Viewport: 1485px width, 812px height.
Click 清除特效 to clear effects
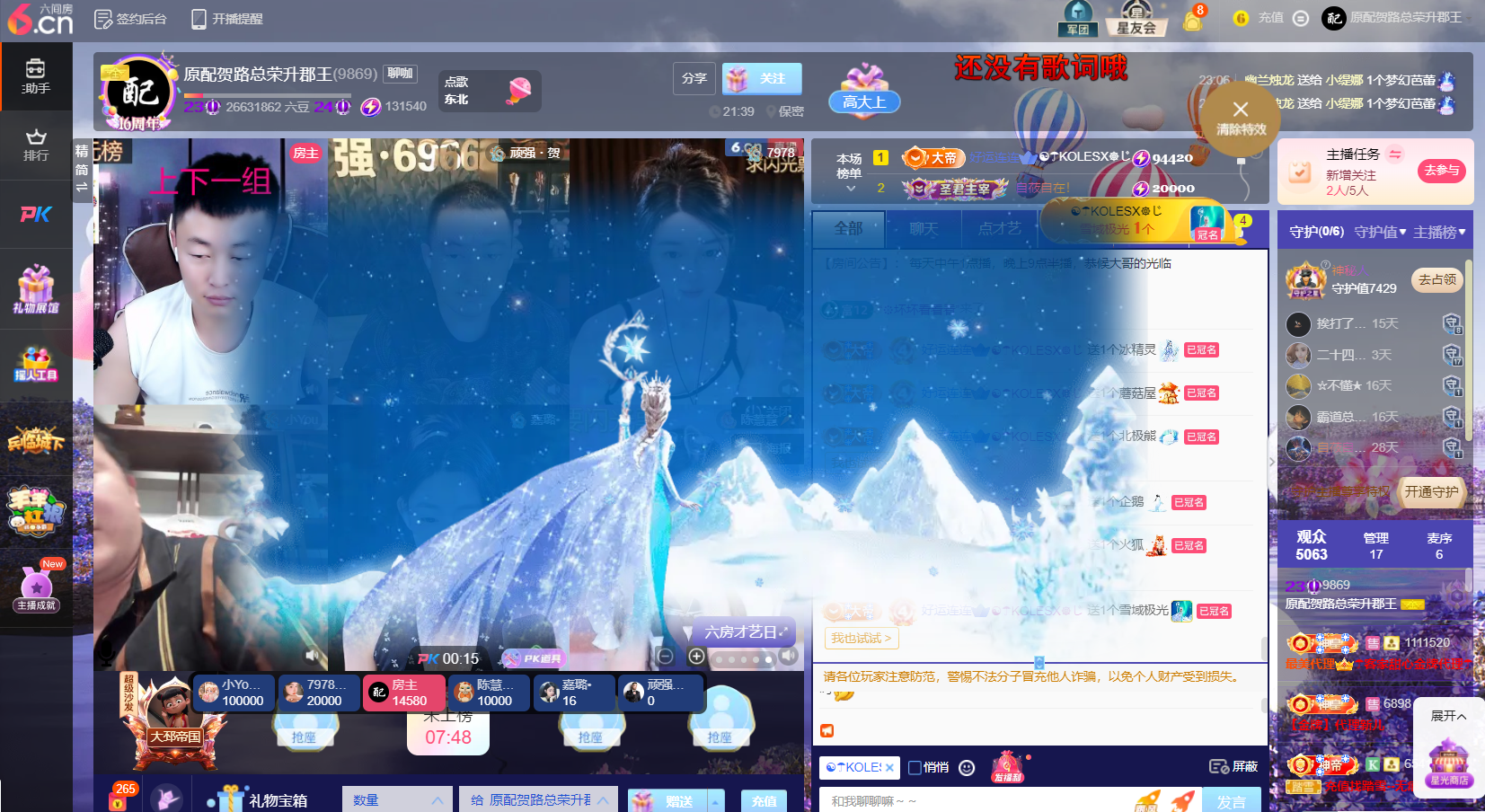pos(1241,119)
